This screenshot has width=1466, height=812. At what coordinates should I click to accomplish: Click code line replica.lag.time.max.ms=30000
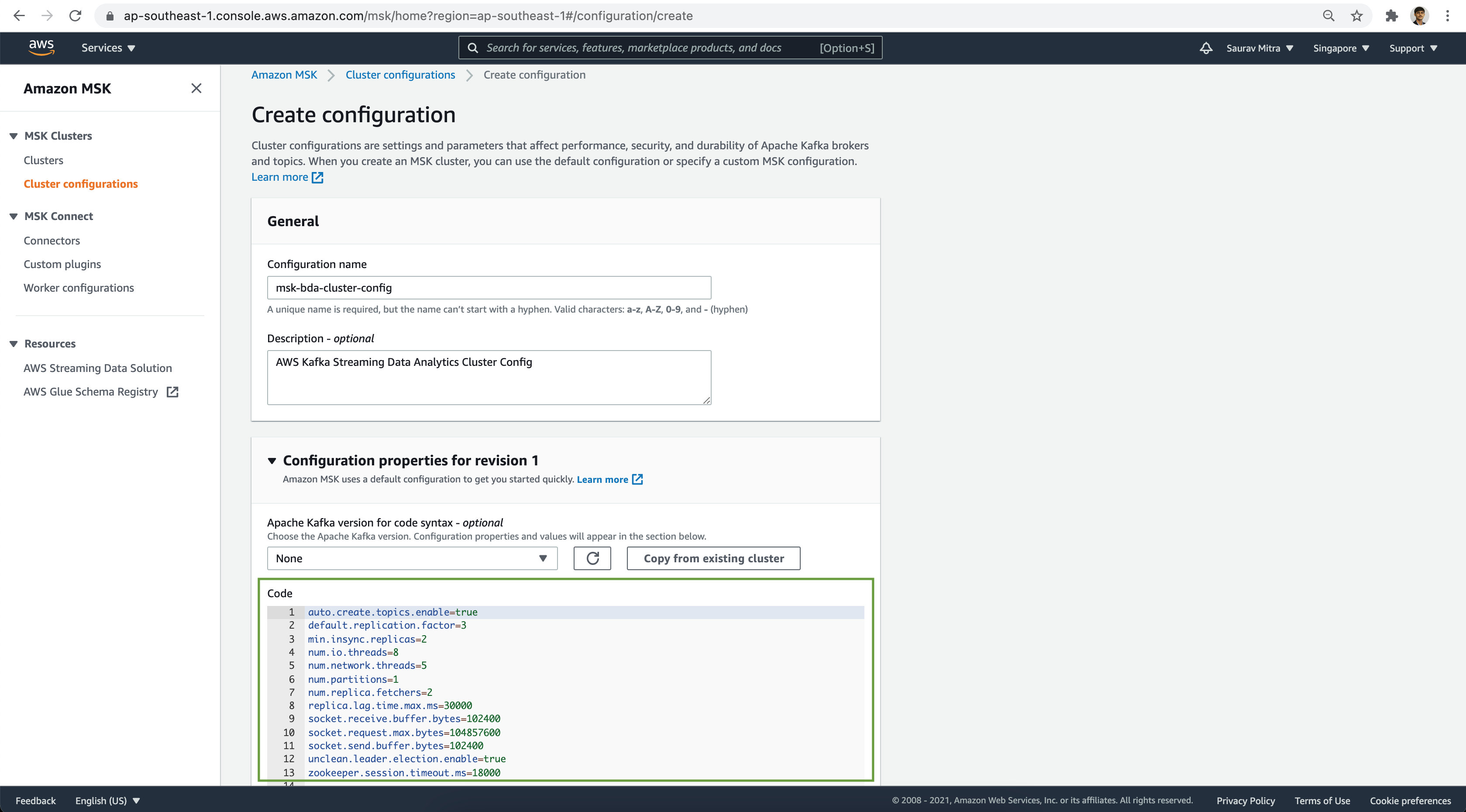click(x=390, y=705)
